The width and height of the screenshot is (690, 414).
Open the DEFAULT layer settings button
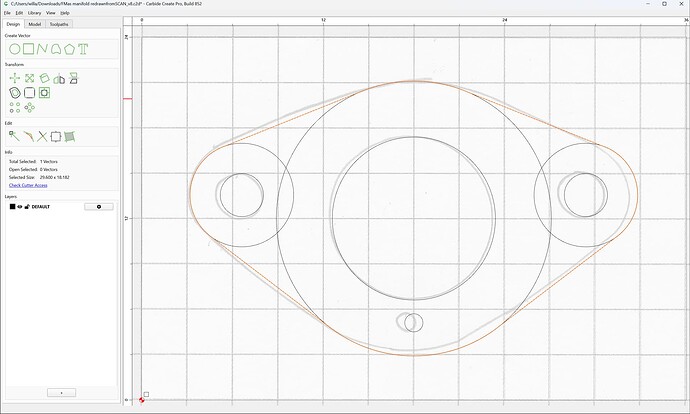99,207
